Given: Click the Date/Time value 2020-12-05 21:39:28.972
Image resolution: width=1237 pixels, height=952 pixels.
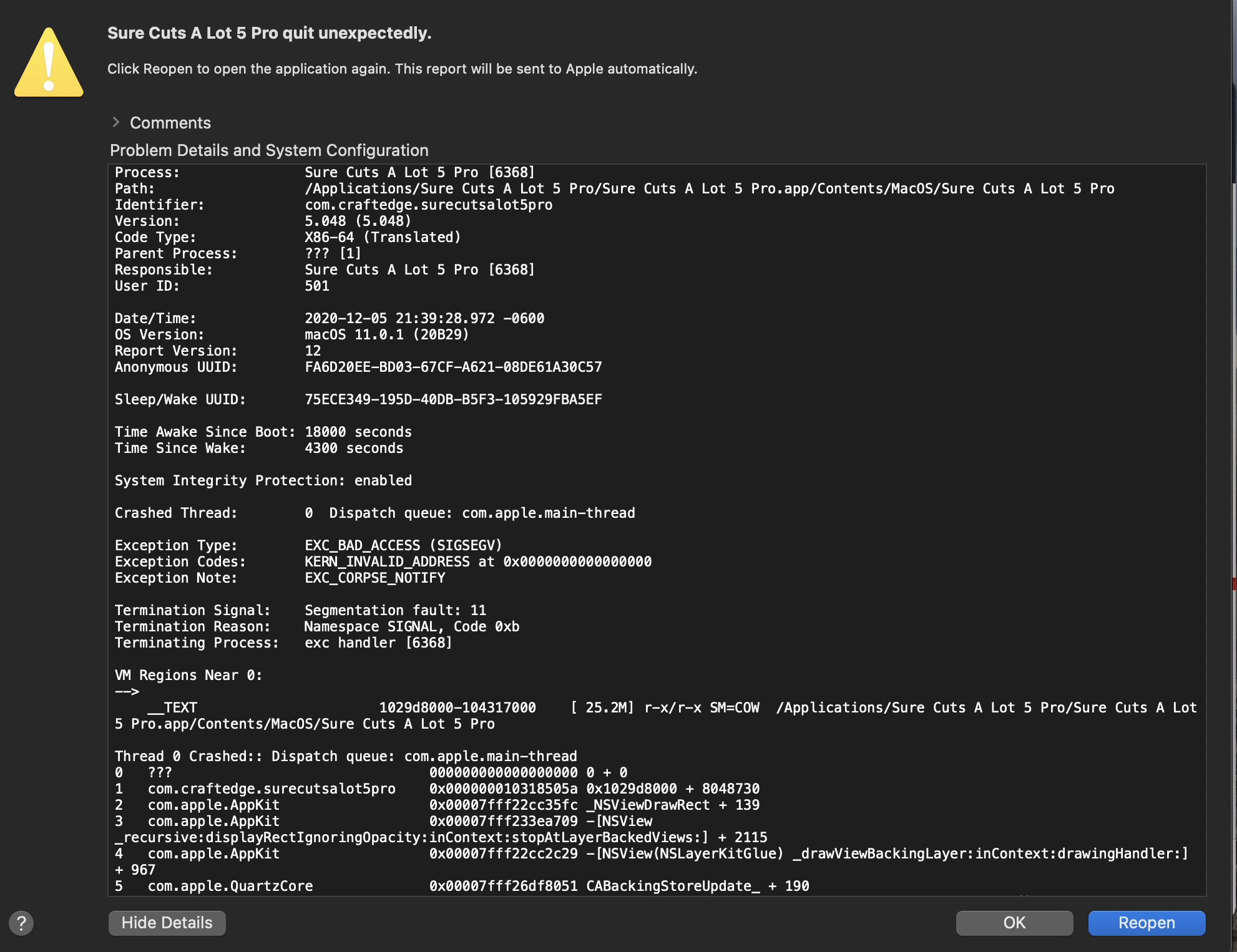Looking at the screenshot, I should coord(424,318).
